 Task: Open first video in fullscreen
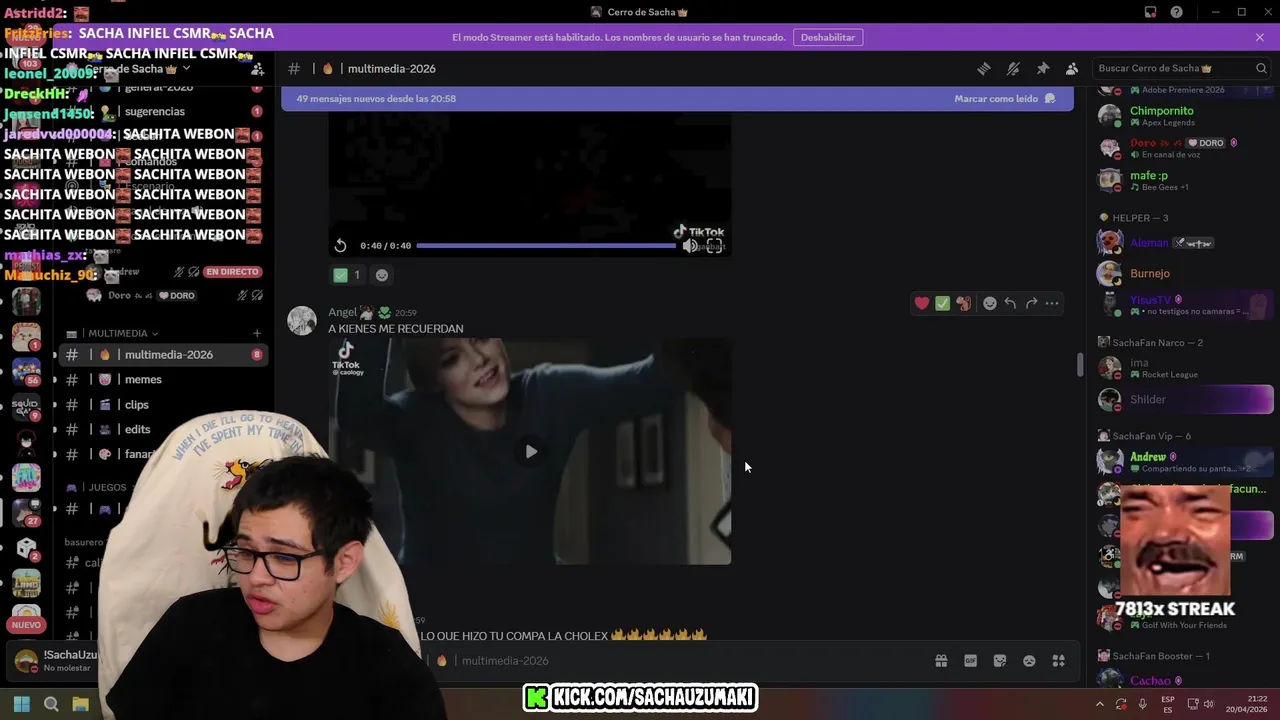pos(714,246)
